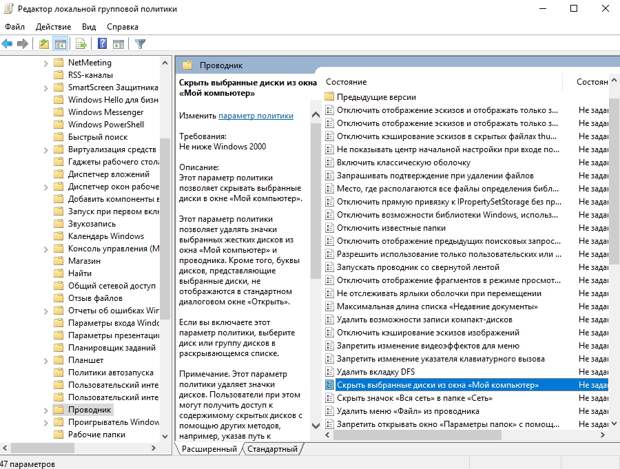620x469 pixels.
Task: Toggle the Show/Hide console tree icon
Action: point(60,43)
